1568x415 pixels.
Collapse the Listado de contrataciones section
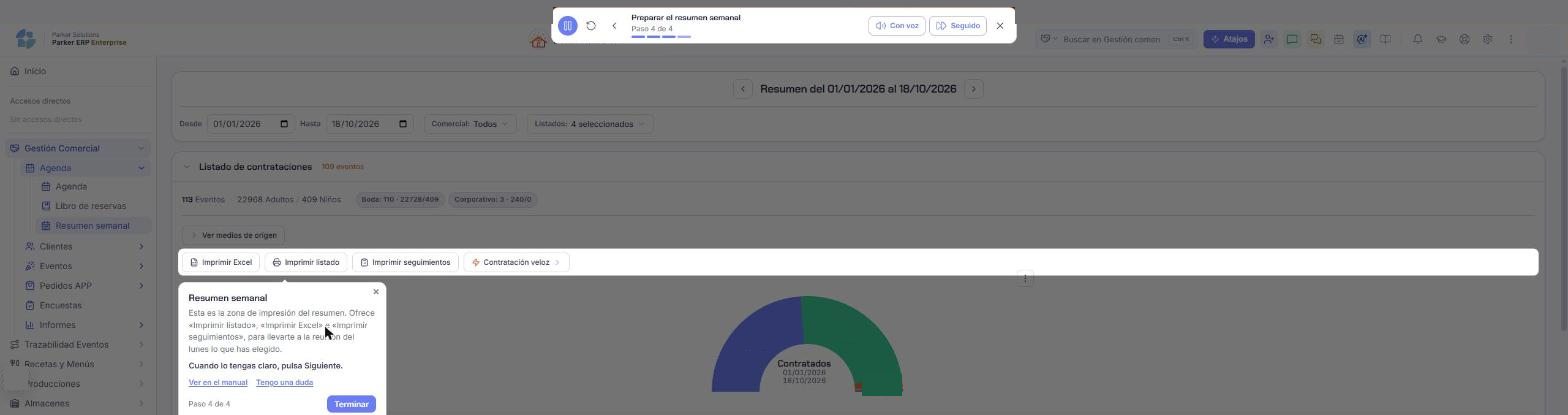click(186, 167)
